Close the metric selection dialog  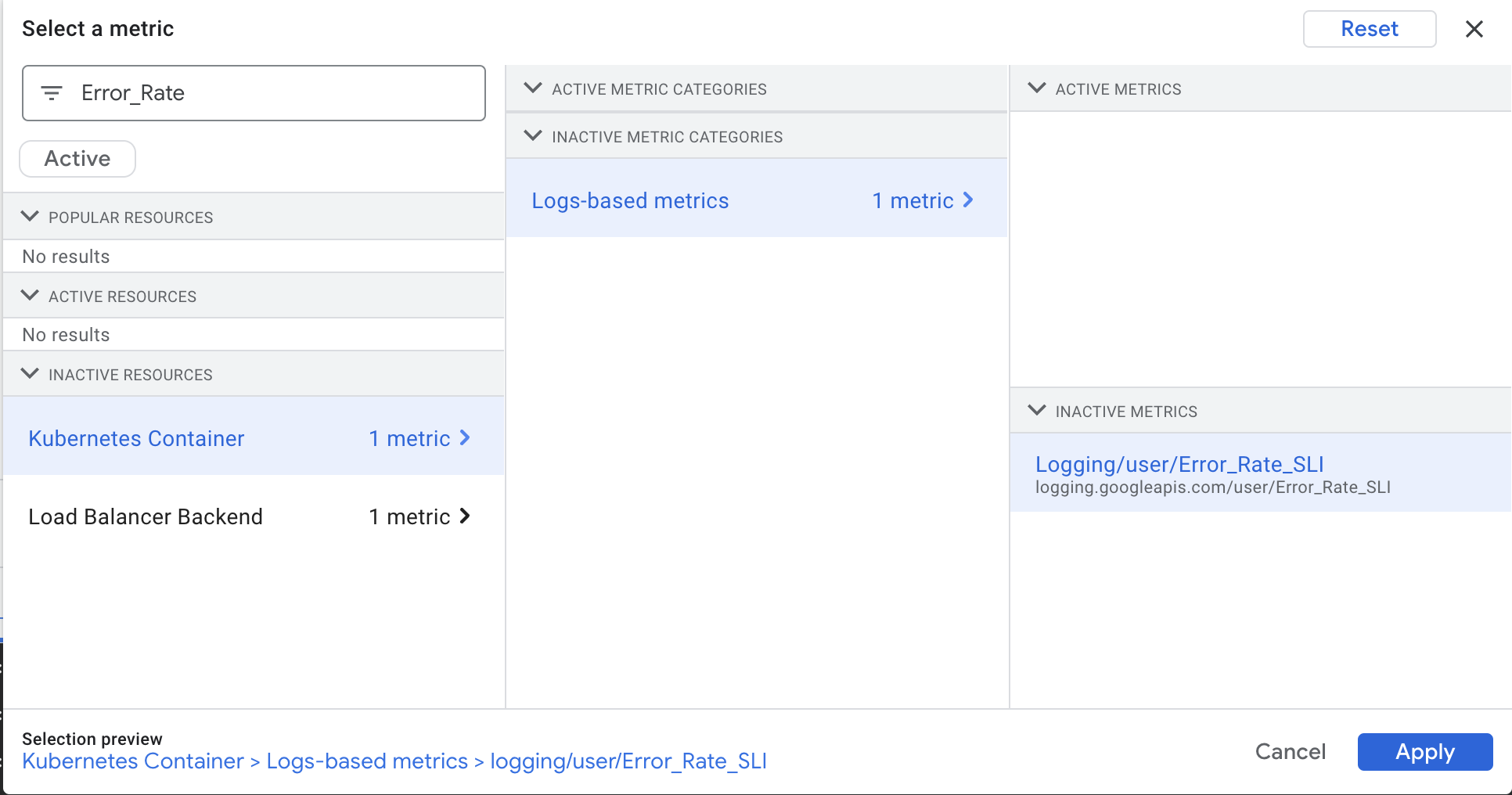pos(1474,29)
